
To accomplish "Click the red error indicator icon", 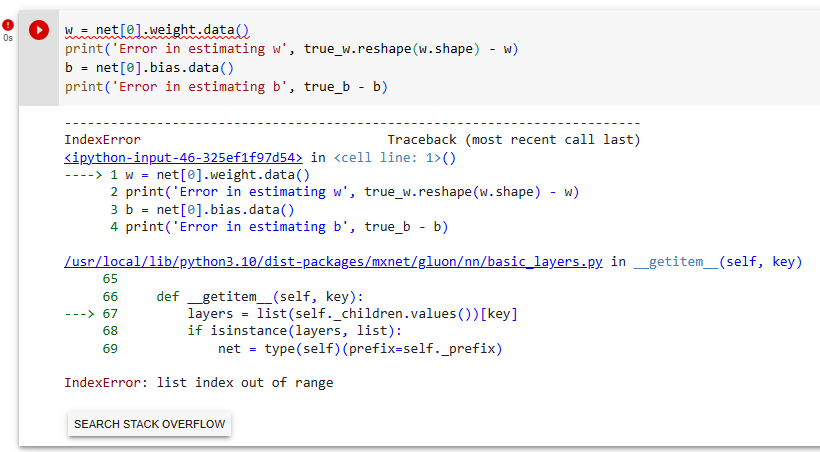I will coord(8,25).
